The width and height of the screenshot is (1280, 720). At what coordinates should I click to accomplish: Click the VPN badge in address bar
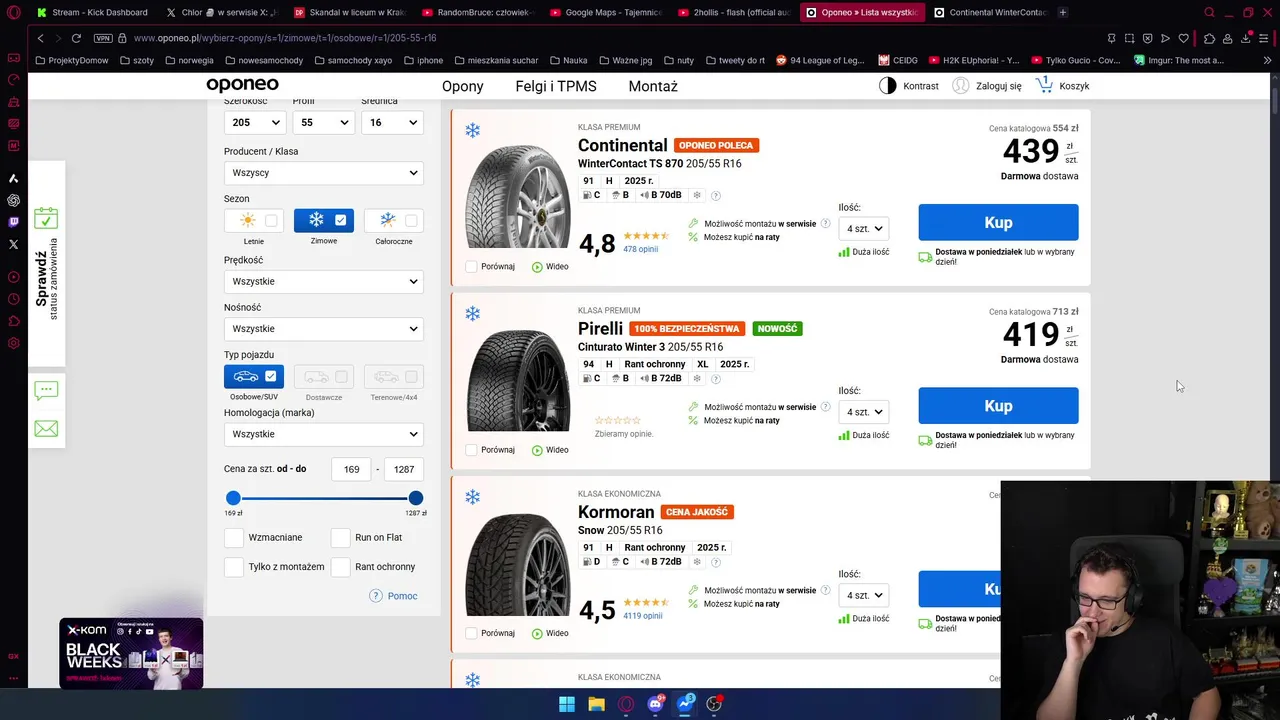pyautogui.click(x=103, y=38)
